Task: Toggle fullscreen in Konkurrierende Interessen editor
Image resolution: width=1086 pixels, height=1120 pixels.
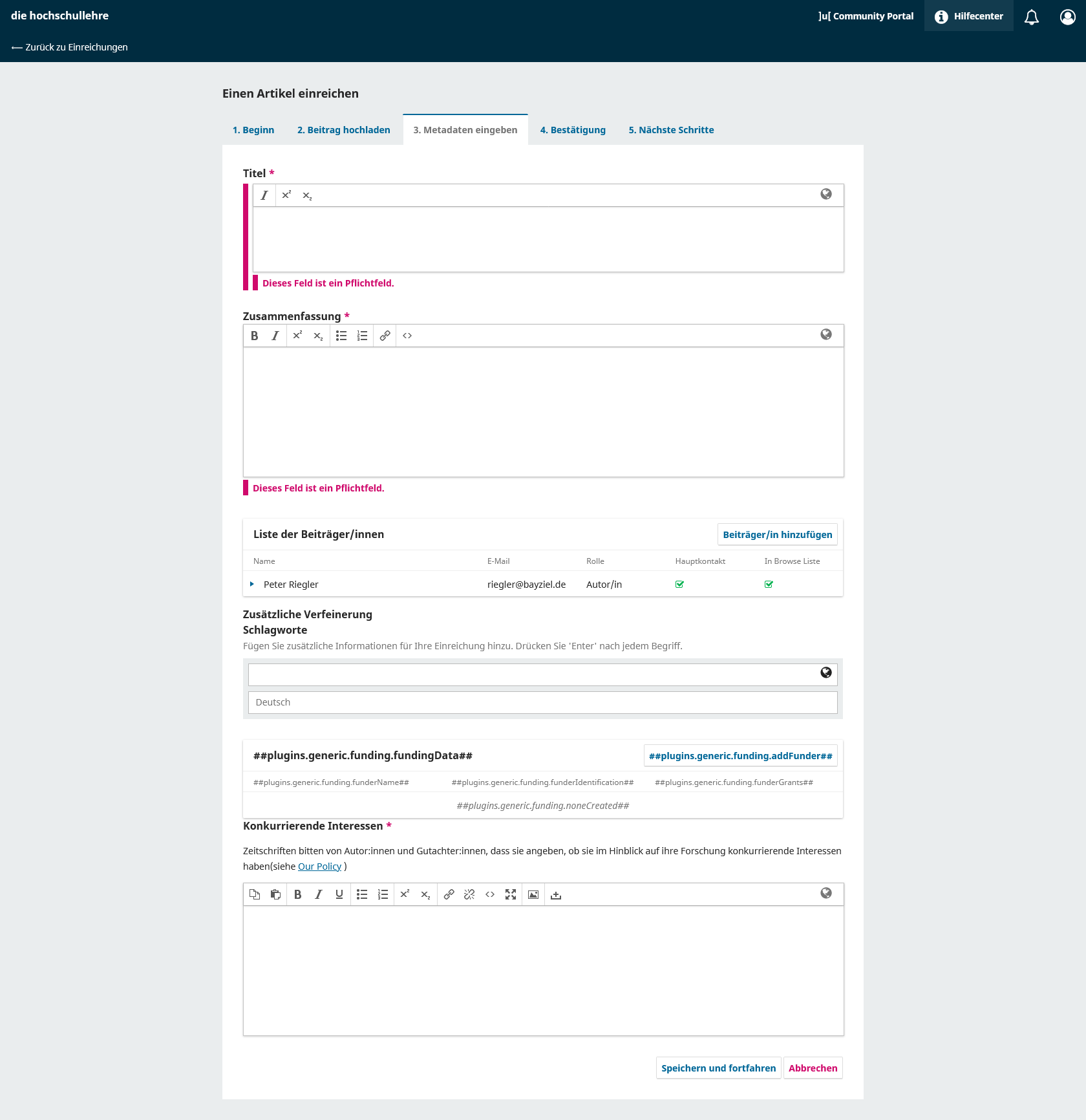Action: coord(511,894)
